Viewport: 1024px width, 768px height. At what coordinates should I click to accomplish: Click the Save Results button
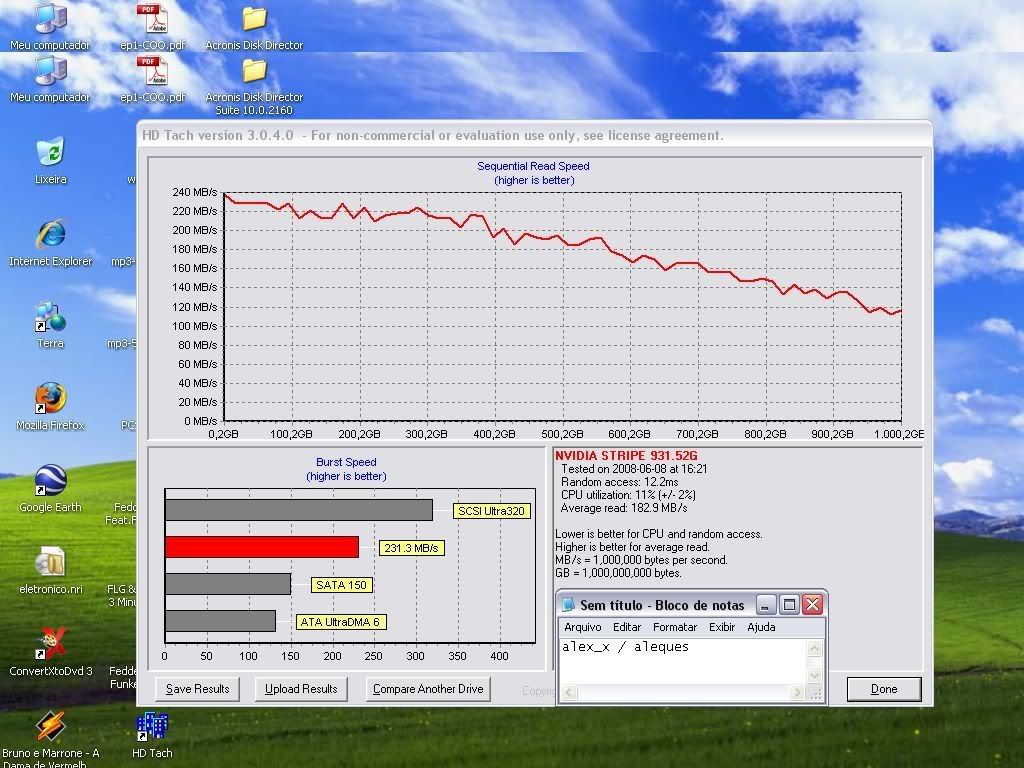tap(198, 689)
